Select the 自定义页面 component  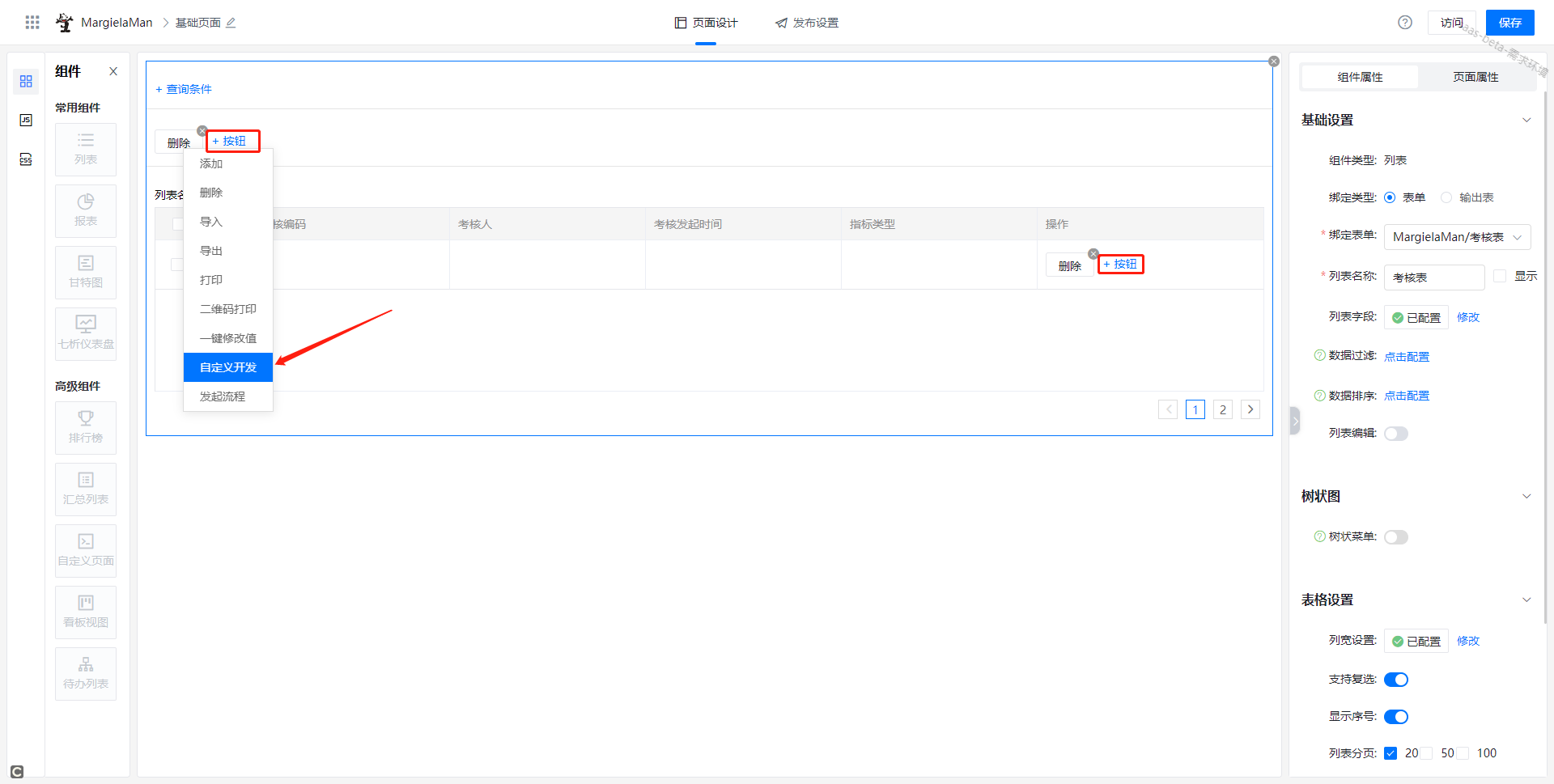[86, 551]
